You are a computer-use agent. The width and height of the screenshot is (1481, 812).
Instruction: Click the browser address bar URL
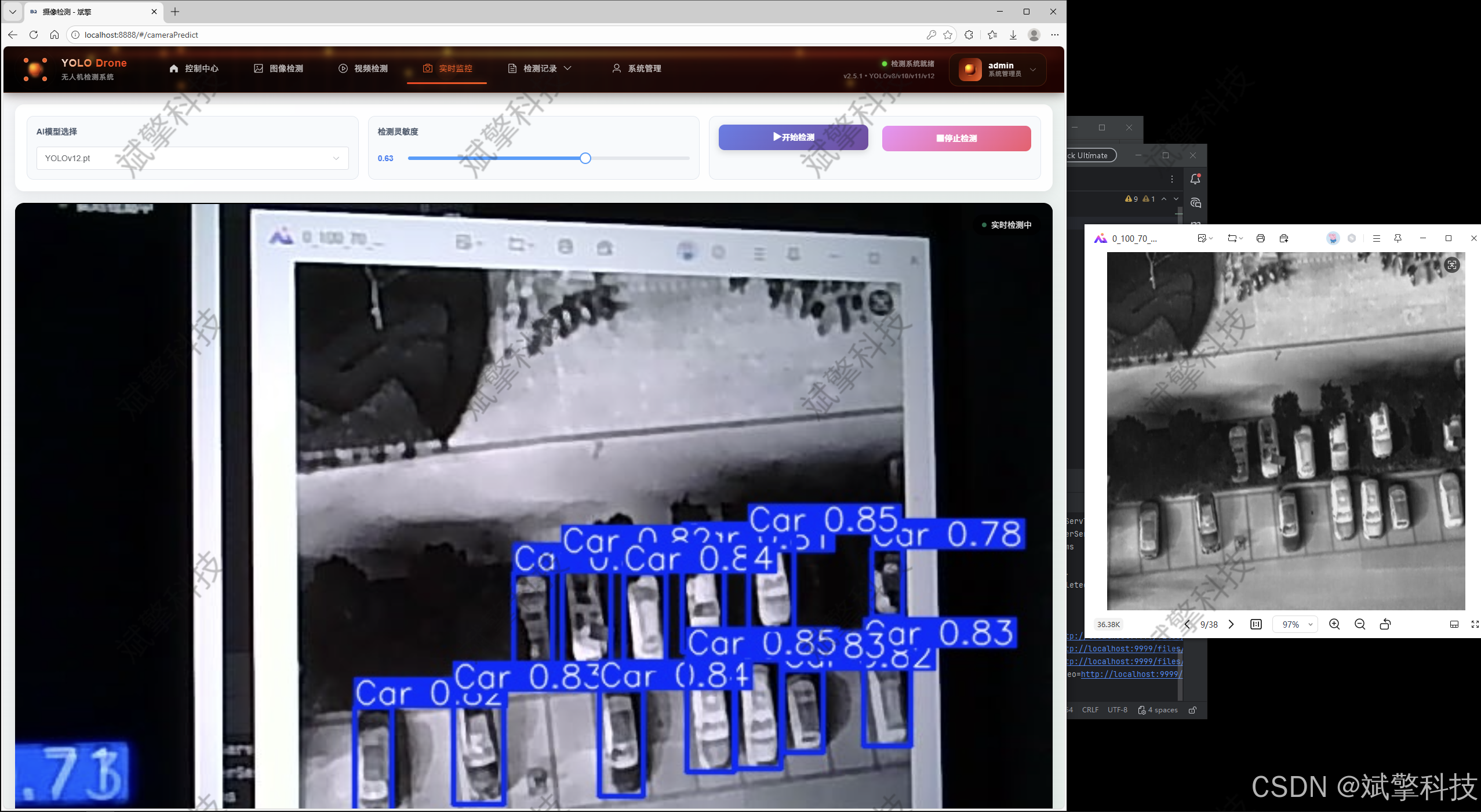coord(141,35)
